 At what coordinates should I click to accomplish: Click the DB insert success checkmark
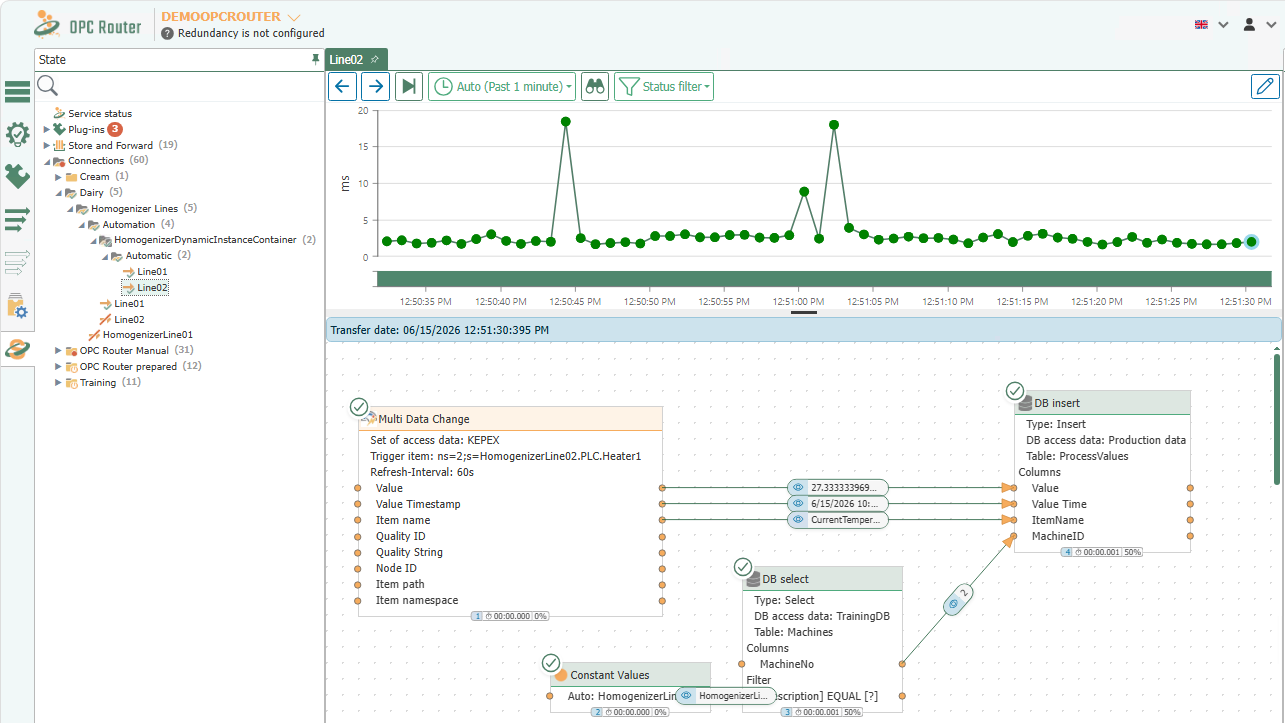point(1015,391)
